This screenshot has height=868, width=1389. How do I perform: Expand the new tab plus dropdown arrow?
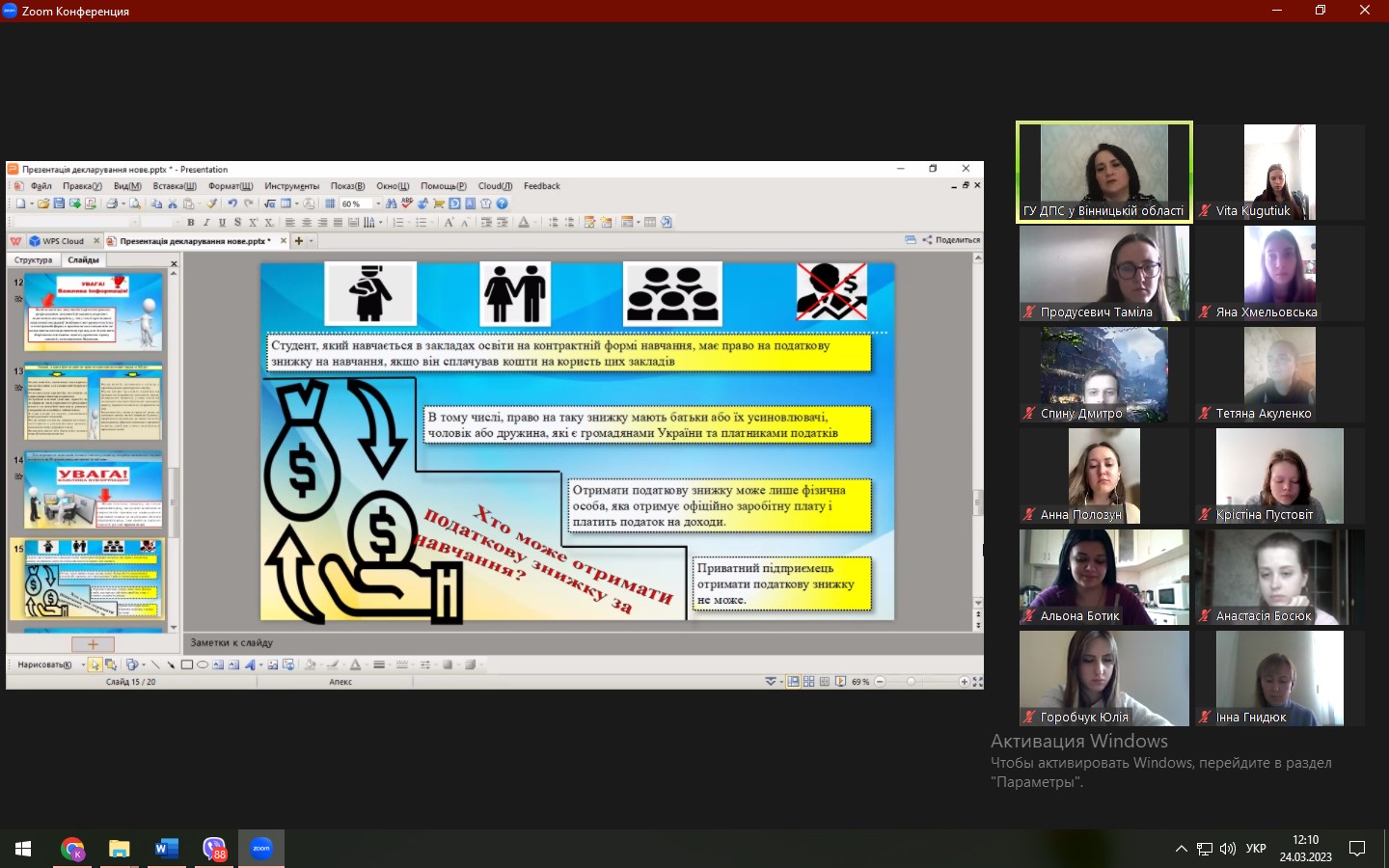click(x=311, y=241)
